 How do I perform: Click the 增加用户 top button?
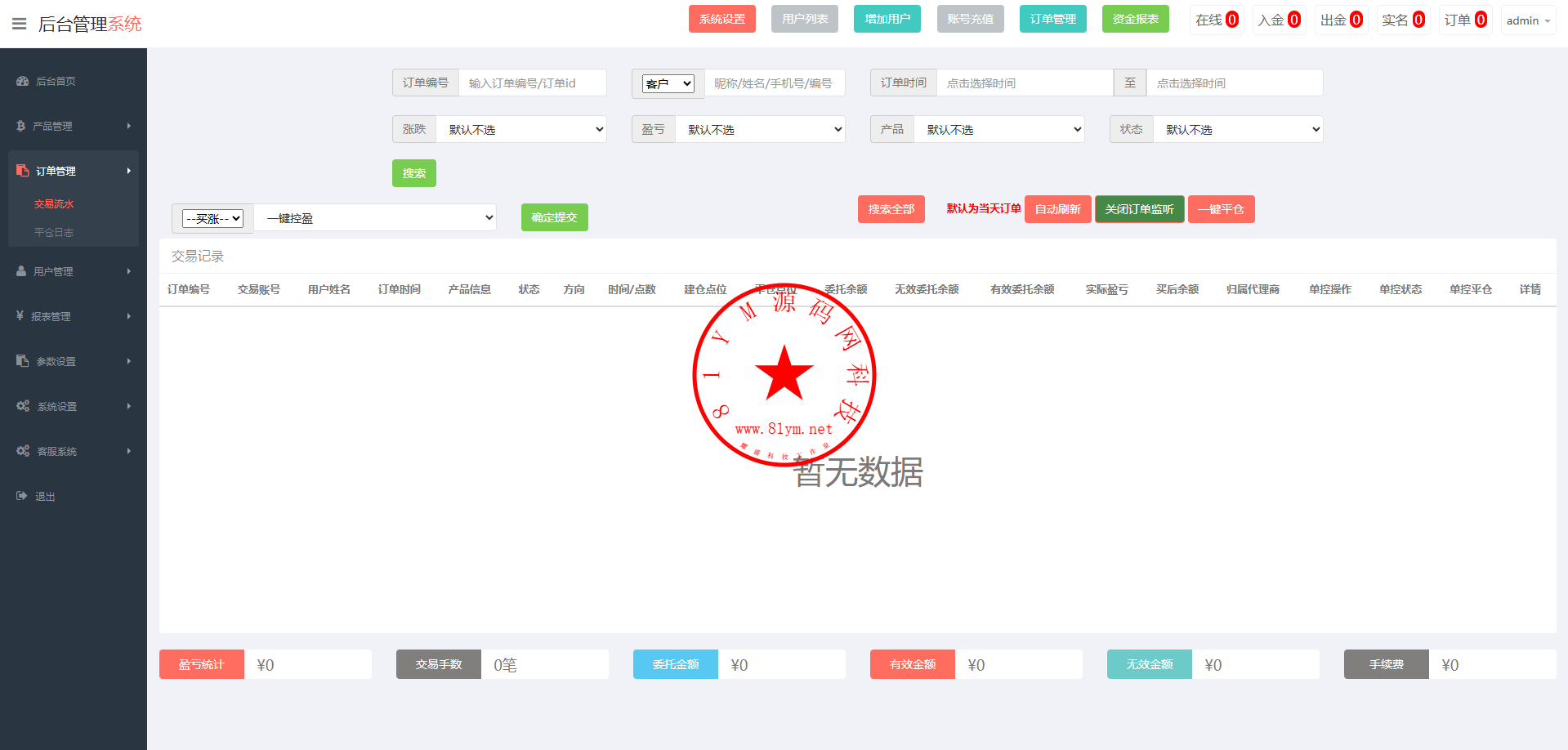(887, 19)
